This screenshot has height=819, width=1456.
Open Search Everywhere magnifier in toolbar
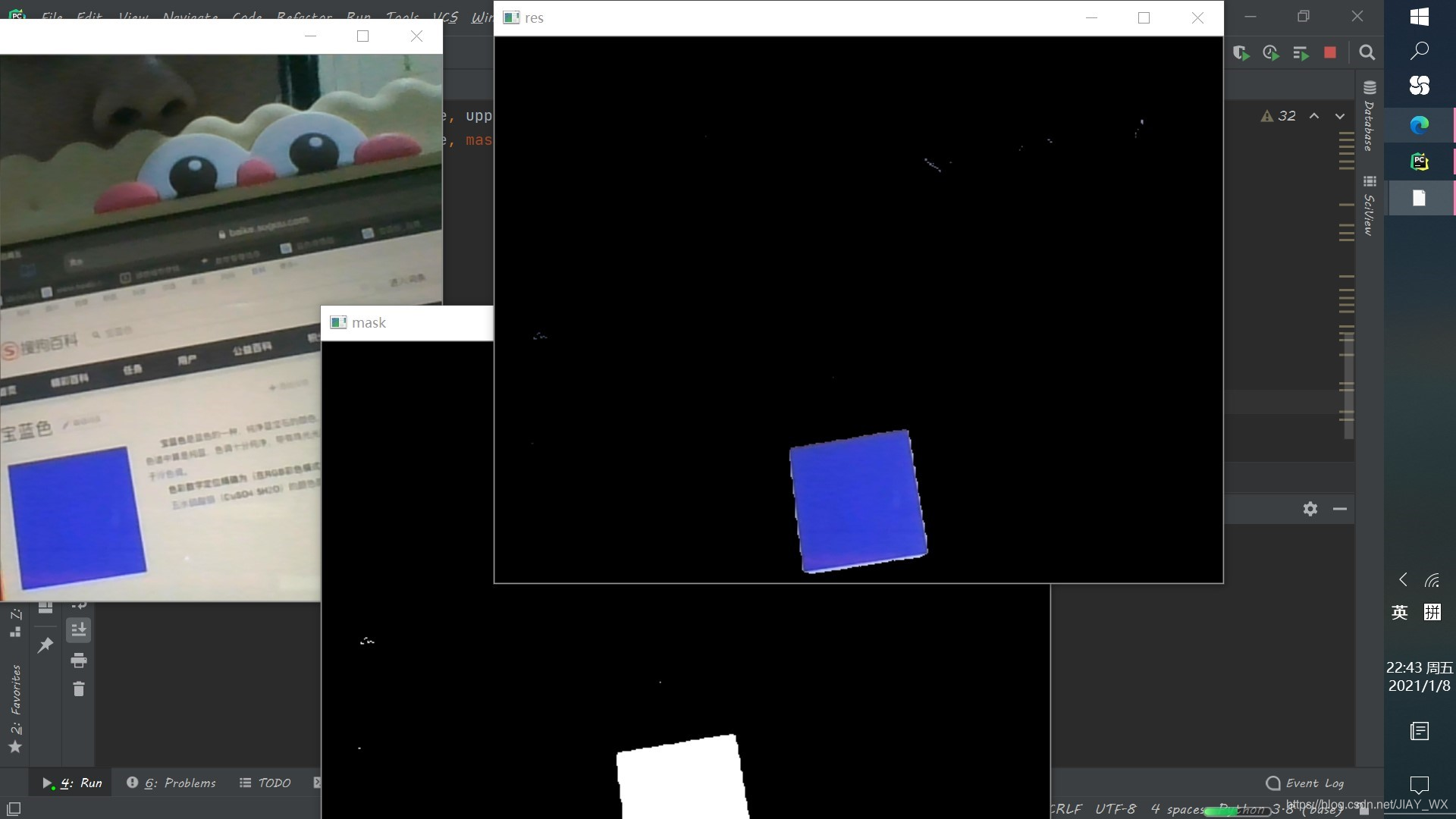pos(1367,52)
